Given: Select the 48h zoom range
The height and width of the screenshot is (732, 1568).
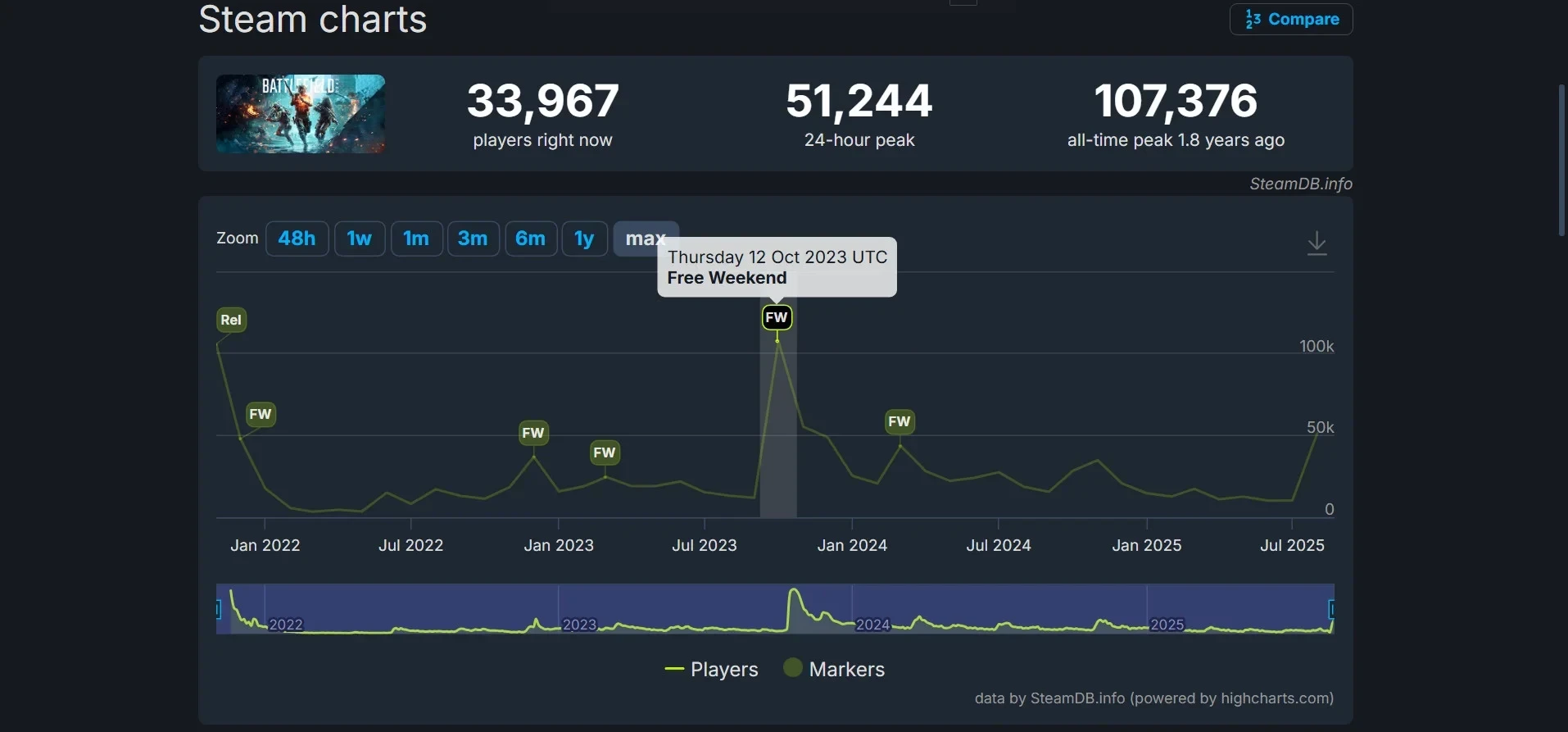Looking at the screenshot, I should [x=297, y=239].
